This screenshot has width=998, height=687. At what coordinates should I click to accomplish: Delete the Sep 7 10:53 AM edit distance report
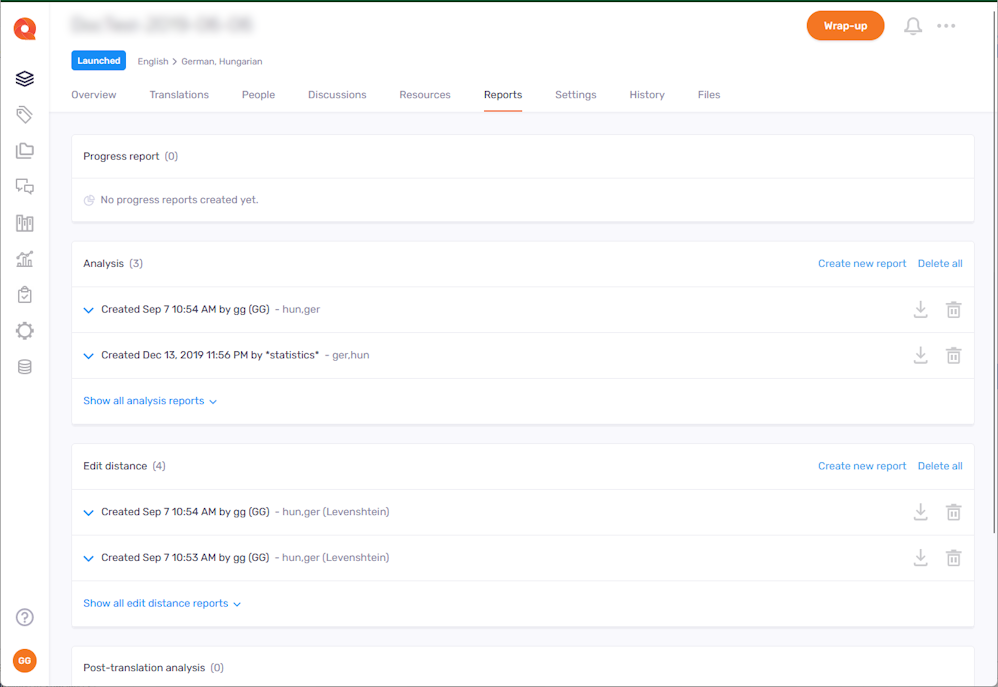click(x=954, y=558)
